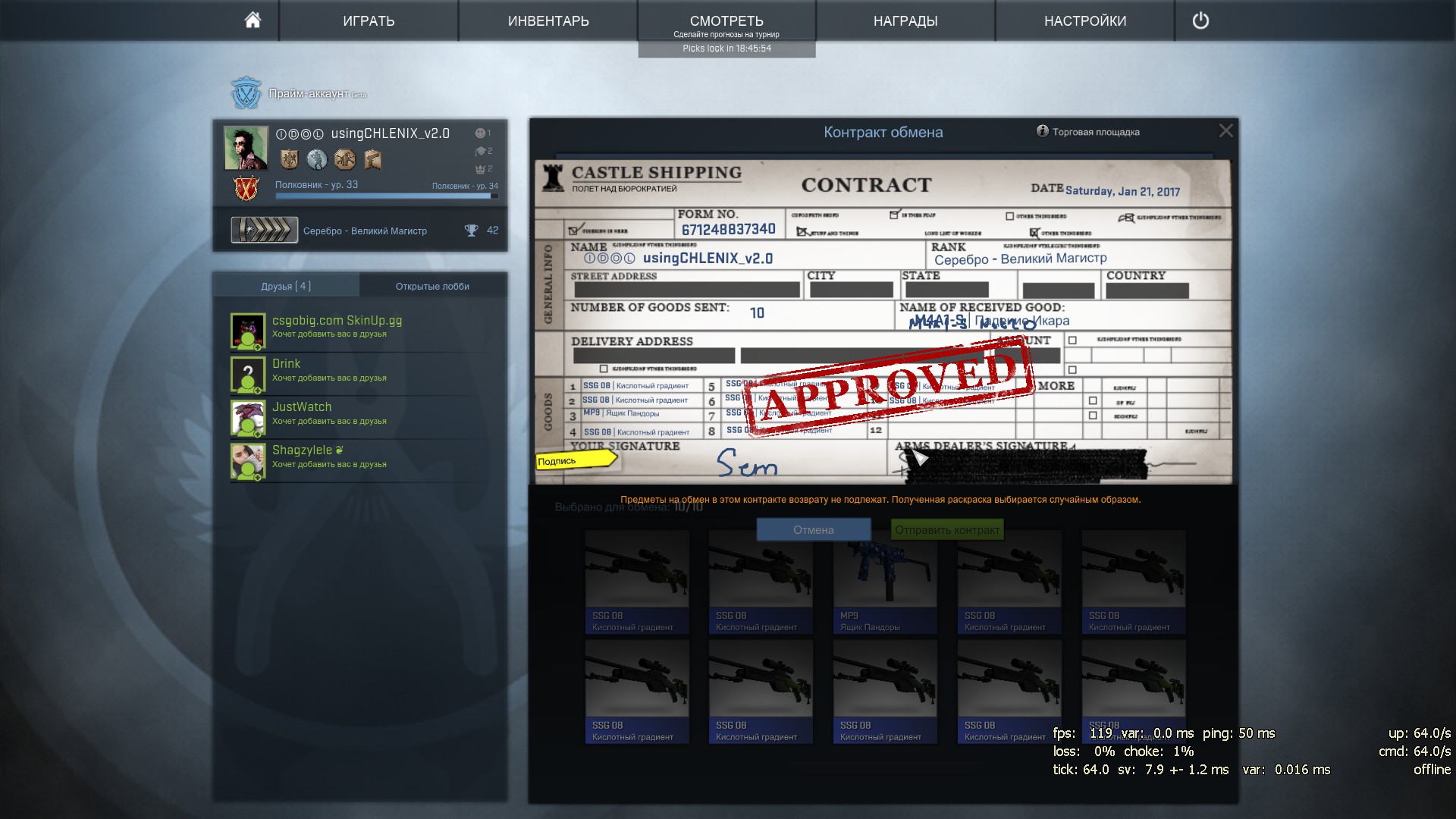Open the ИГРАТЬ menu
The image size is (1456, 819).
(369, 20)
